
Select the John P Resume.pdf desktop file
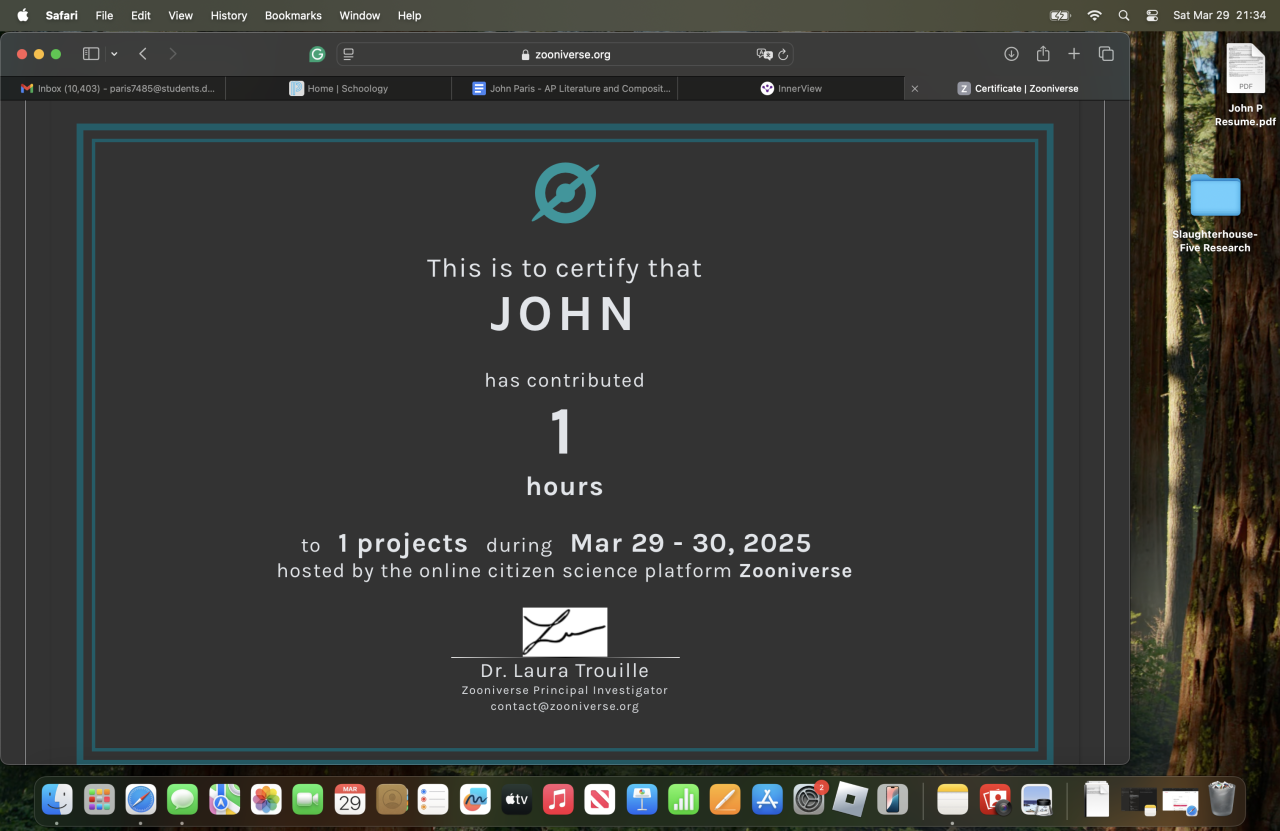coord(1245,86)
